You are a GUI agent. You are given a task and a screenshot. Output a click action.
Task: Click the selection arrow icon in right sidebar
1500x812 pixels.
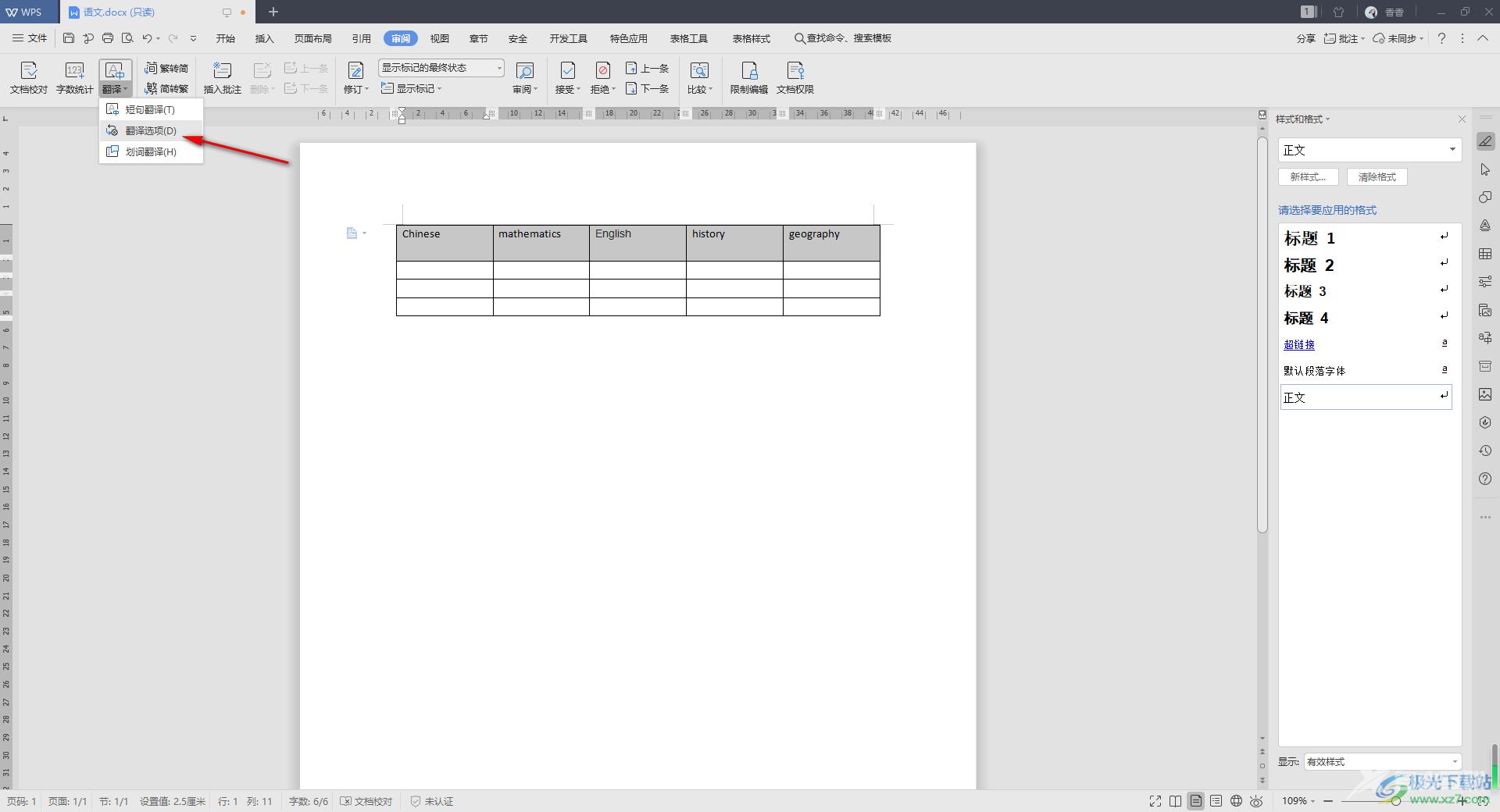[x=1485, y=169]
